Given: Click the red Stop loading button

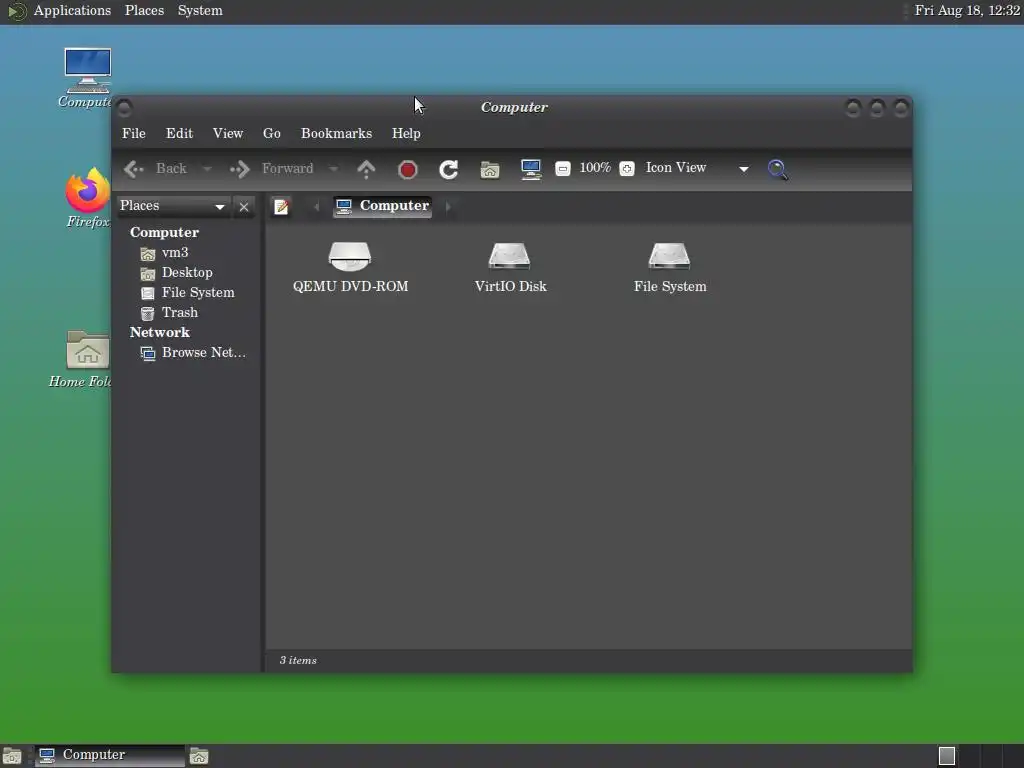Looking at the screenshot, I should point(408,170).
